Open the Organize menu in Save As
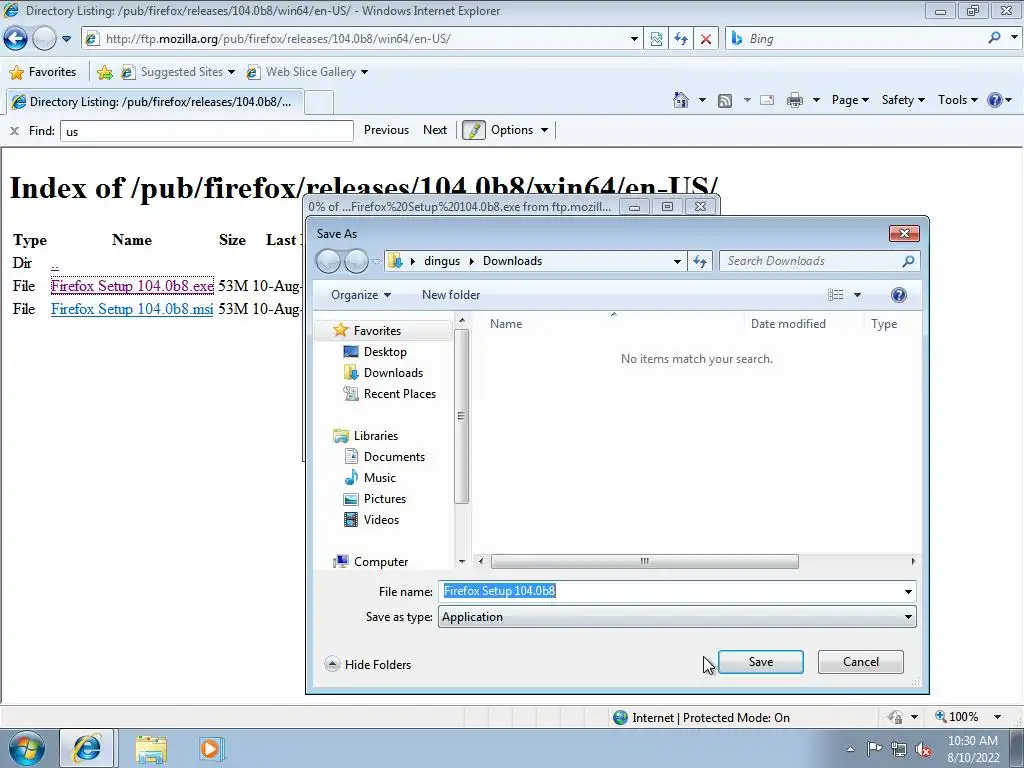This screenshot has width=1024, height=768. point(360,295)
